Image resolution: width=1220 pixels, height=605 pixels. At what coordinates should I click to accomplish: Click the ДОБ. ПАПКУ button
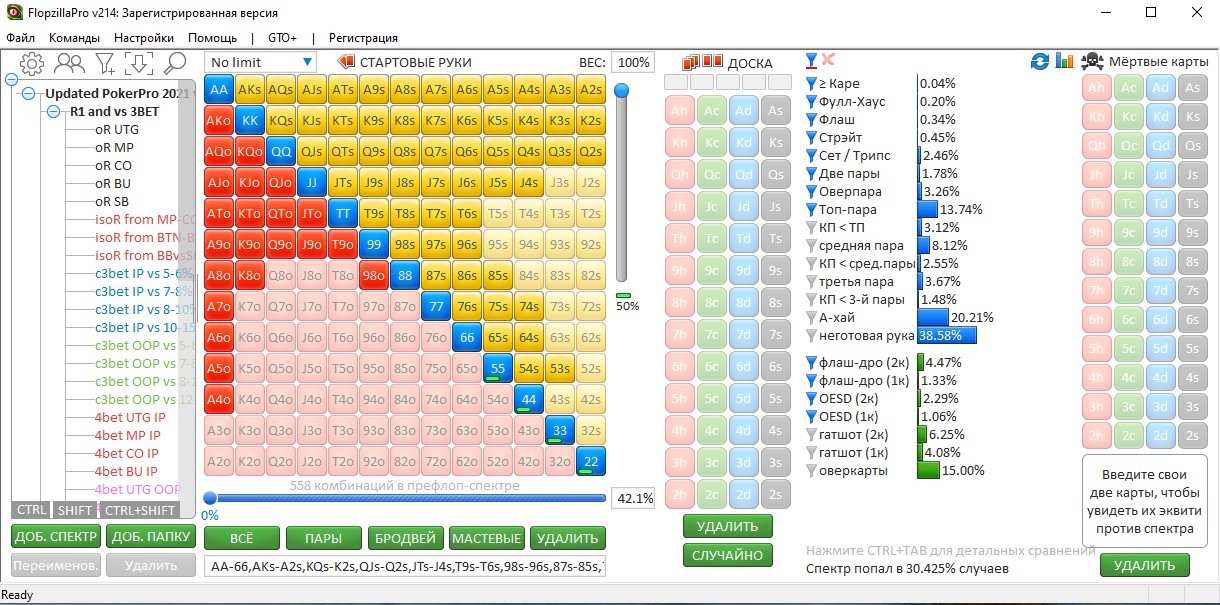(150, 536)
